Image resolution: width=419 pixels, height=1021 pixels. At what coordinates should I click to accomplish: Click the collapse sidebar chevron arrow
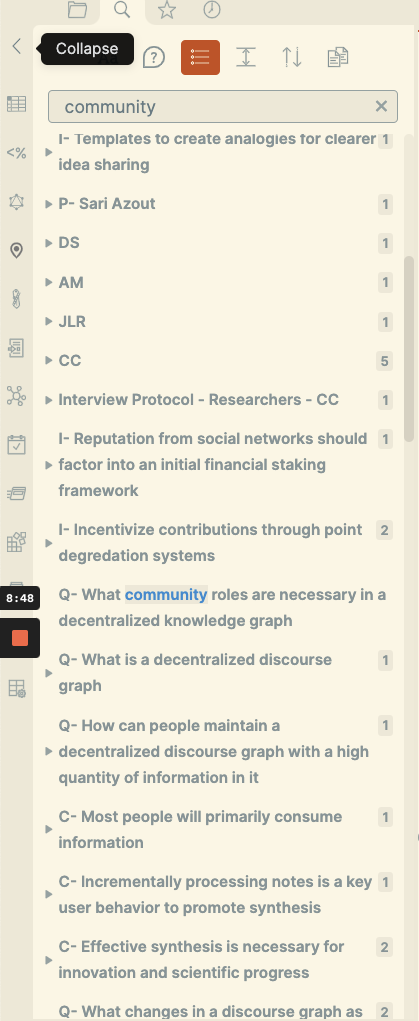pos(17,46)
